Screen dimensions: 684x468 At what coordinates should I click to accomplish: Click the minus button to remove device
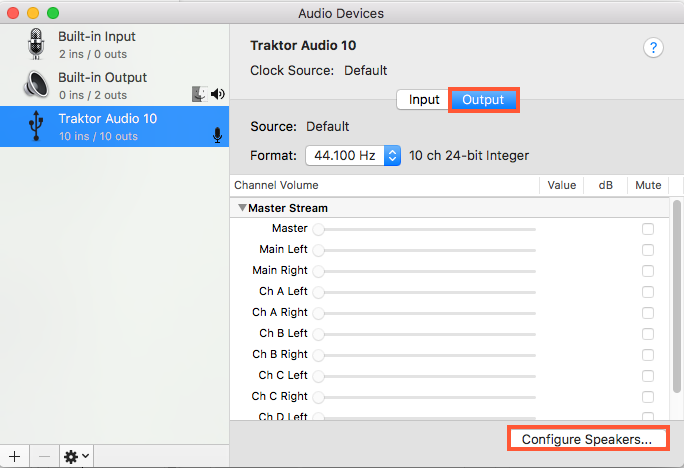point(44,455)
